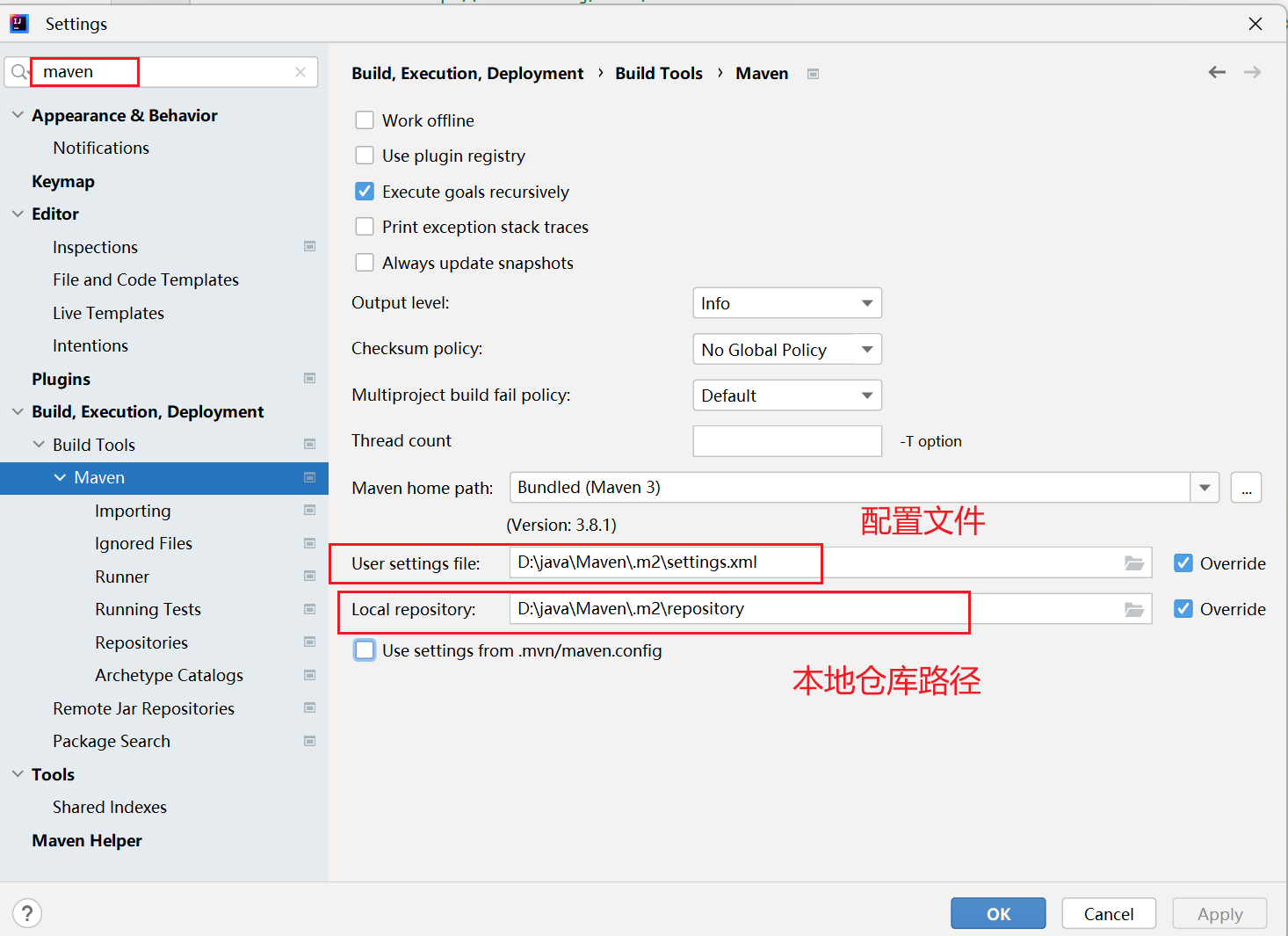Viewport: 1288px width, 936px height.
Task: Uncheck Execute goals recursively
Action: pyautogui.click(x=365, y=191)
